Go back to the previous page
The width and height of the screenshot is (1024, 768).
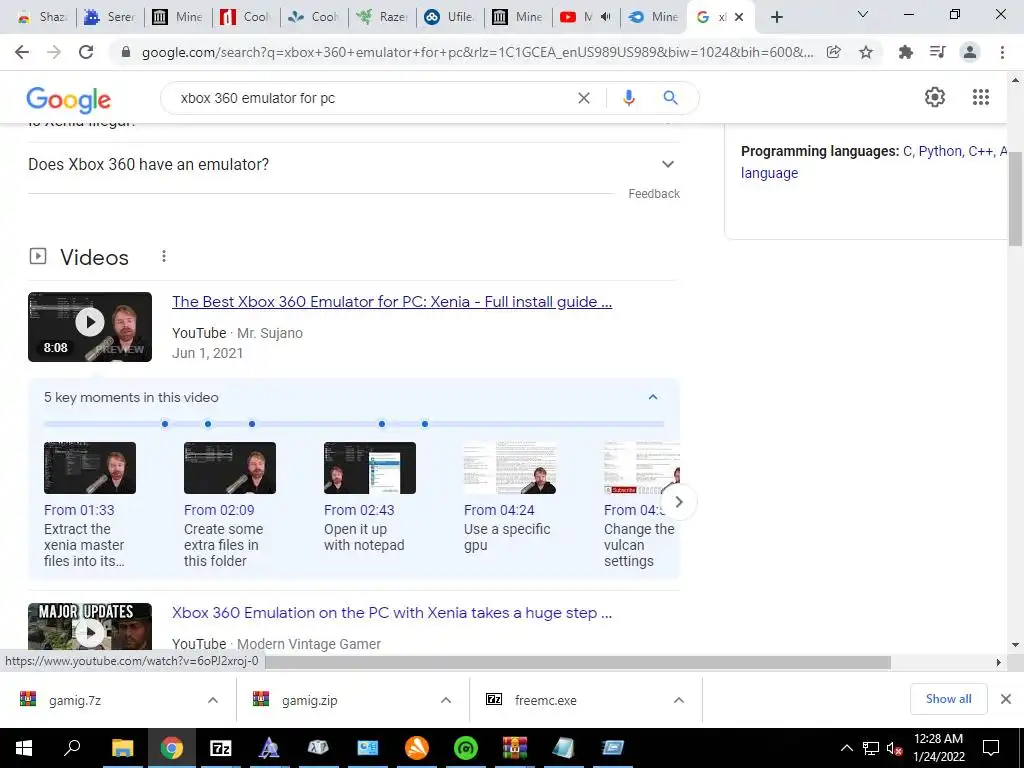[x=22, y=52]
